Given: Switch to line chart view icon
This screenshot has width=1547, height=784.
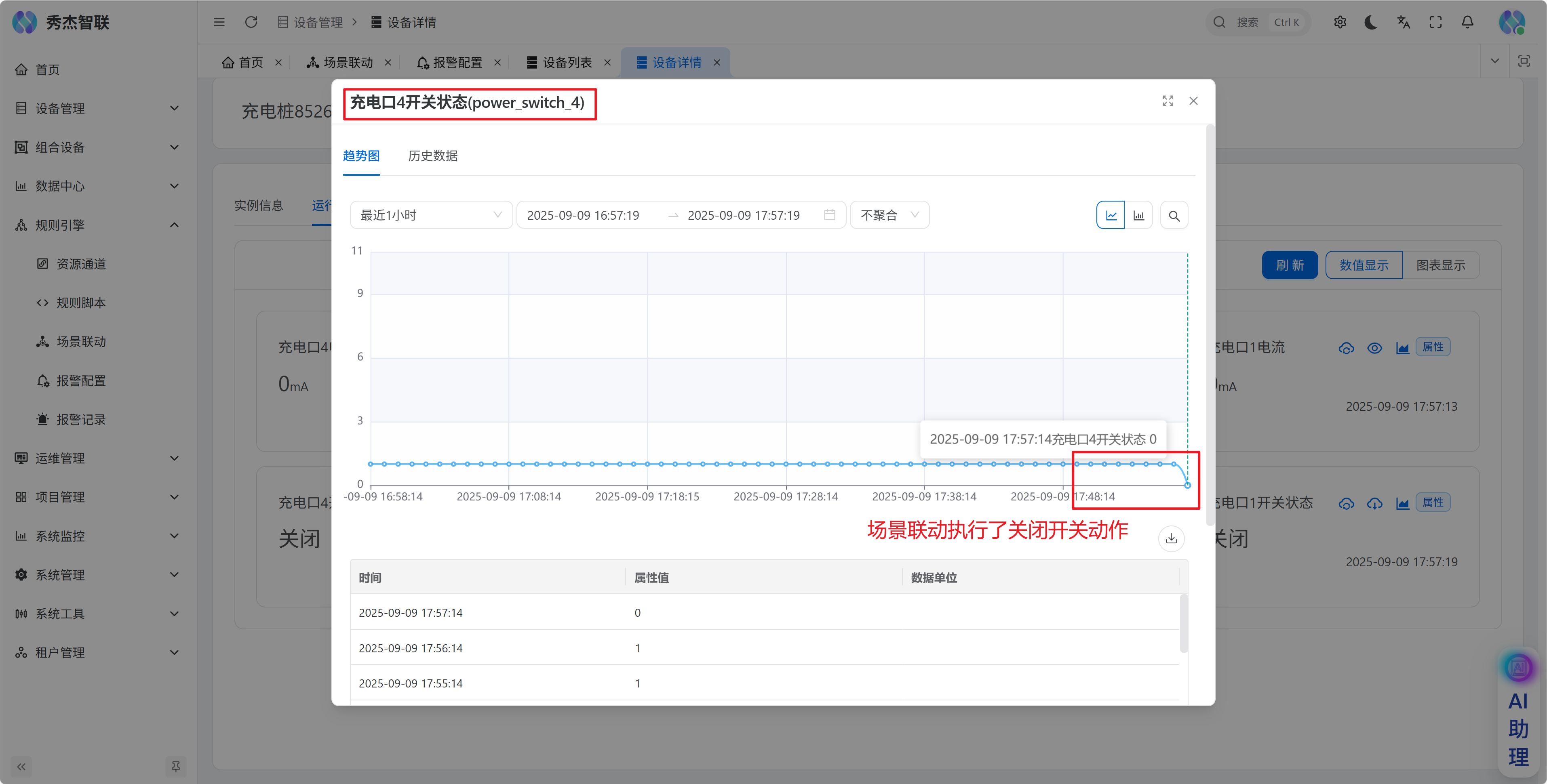Looking at the screenshot, I should click(1111, 215).
